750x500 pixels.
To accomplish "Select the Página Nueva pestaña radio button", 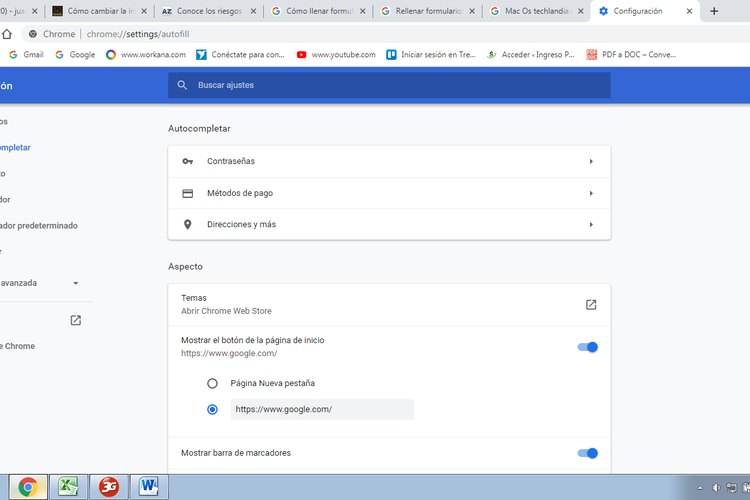I will click(212, 383).
